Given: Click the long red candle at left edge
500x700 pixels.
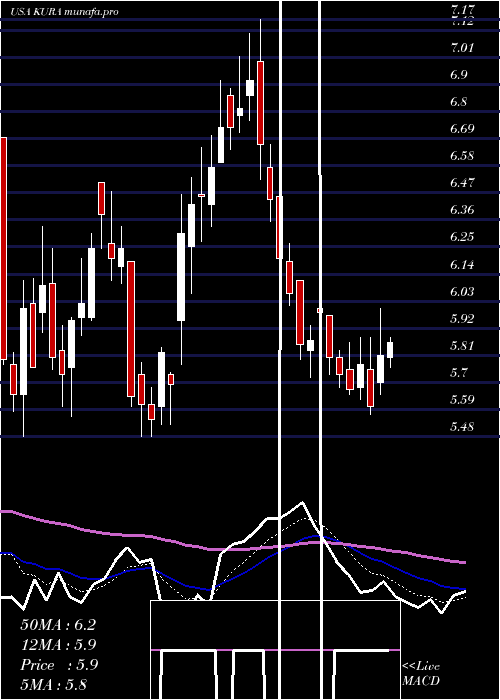Looking at the screenshot, I should (4, 248).
